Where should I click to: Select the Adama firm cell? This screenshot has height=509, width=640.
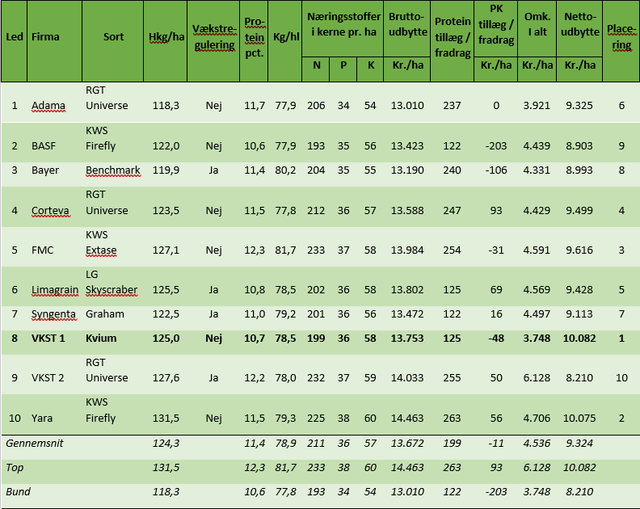click(49, 106)
